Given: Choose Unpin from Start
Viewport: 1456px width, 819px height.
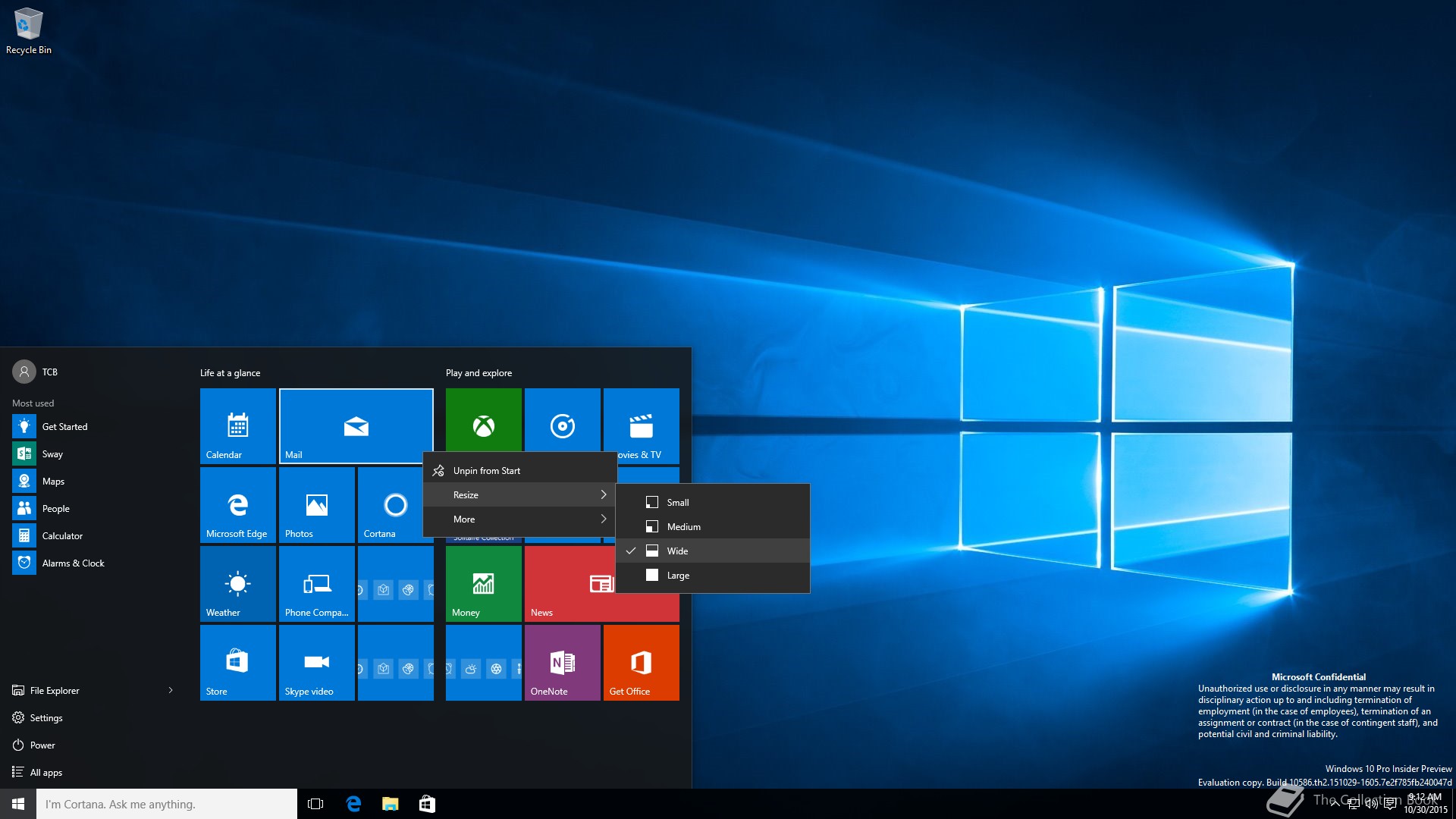Looking at the screenshot, I should click(x=519, y=470).
